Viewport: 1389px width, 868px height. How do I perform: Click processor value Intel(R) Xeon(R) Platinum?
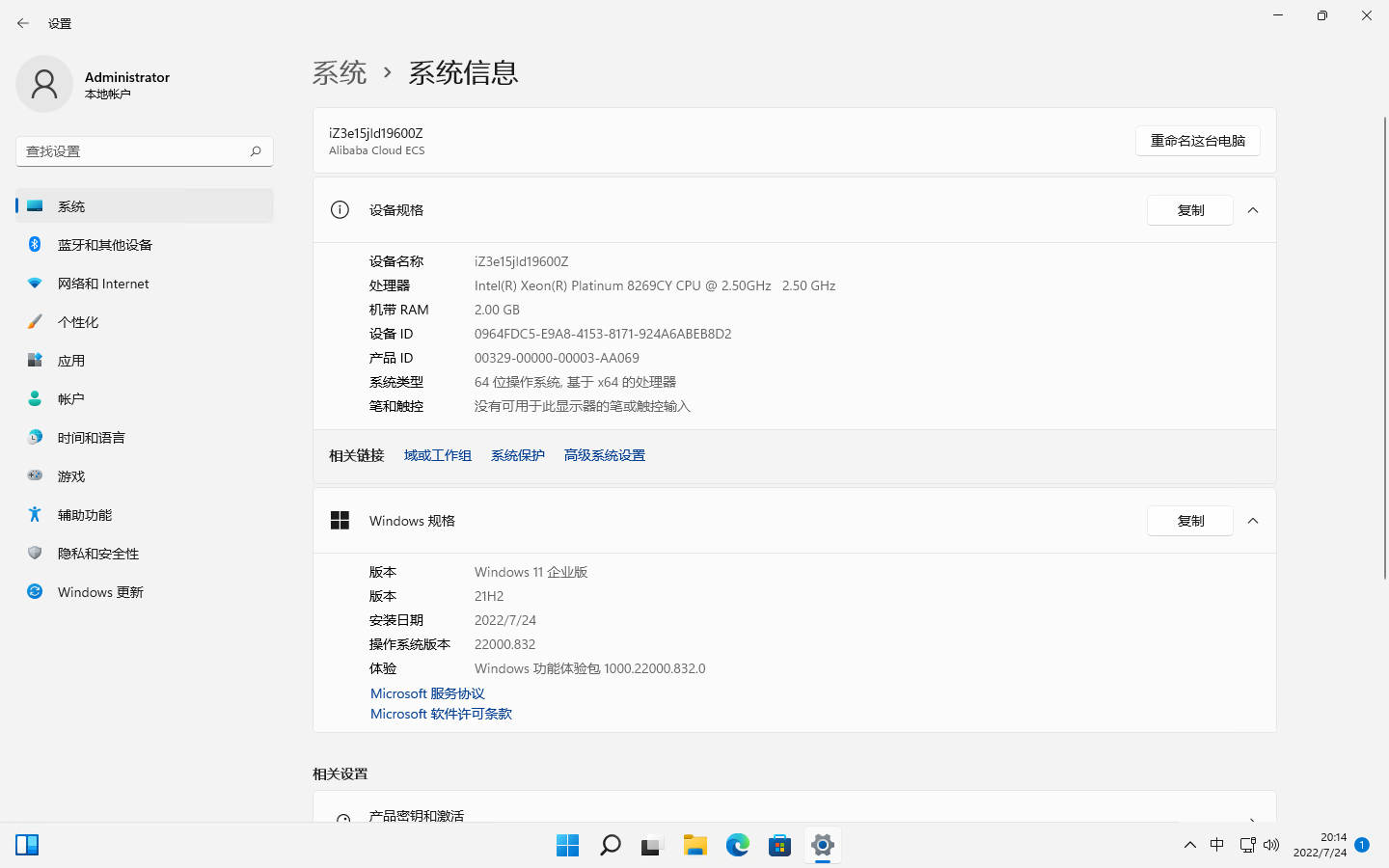click(x=655, y=285)
